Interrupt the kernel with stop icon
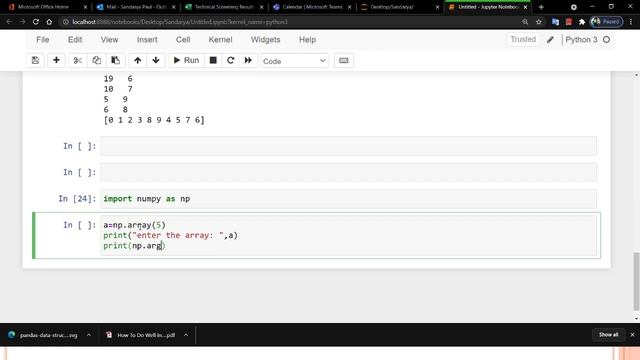This screenshot has height=360, width=640. tap(213, 60)
